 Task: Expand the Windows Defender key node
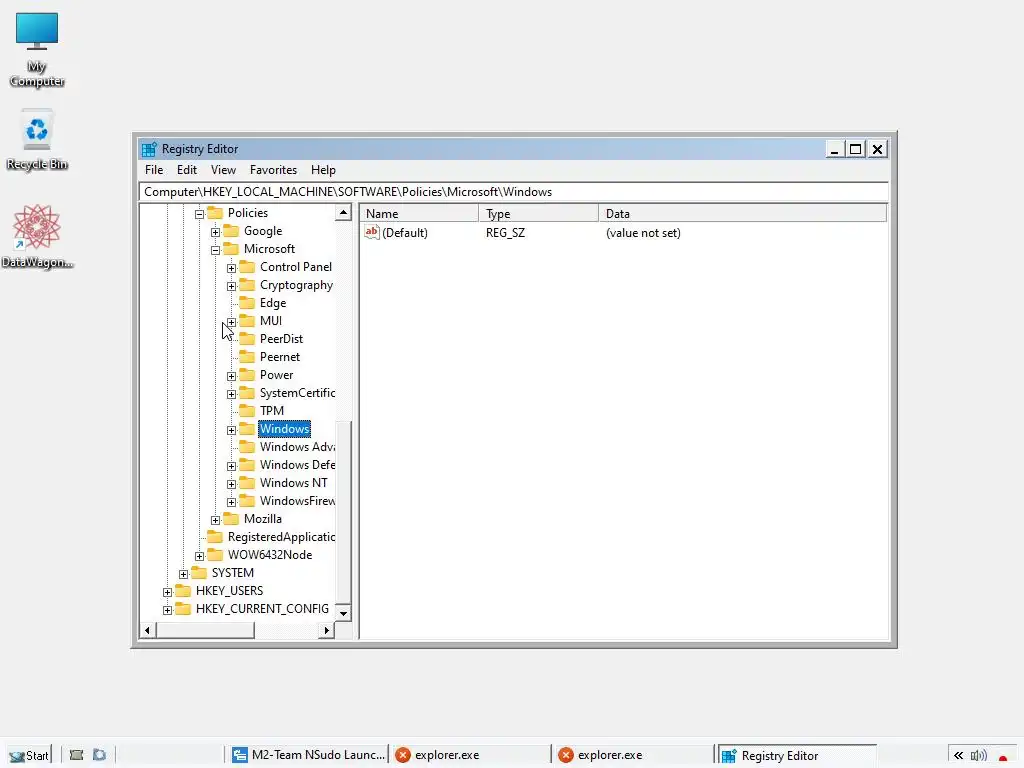(x=231, y=466)
